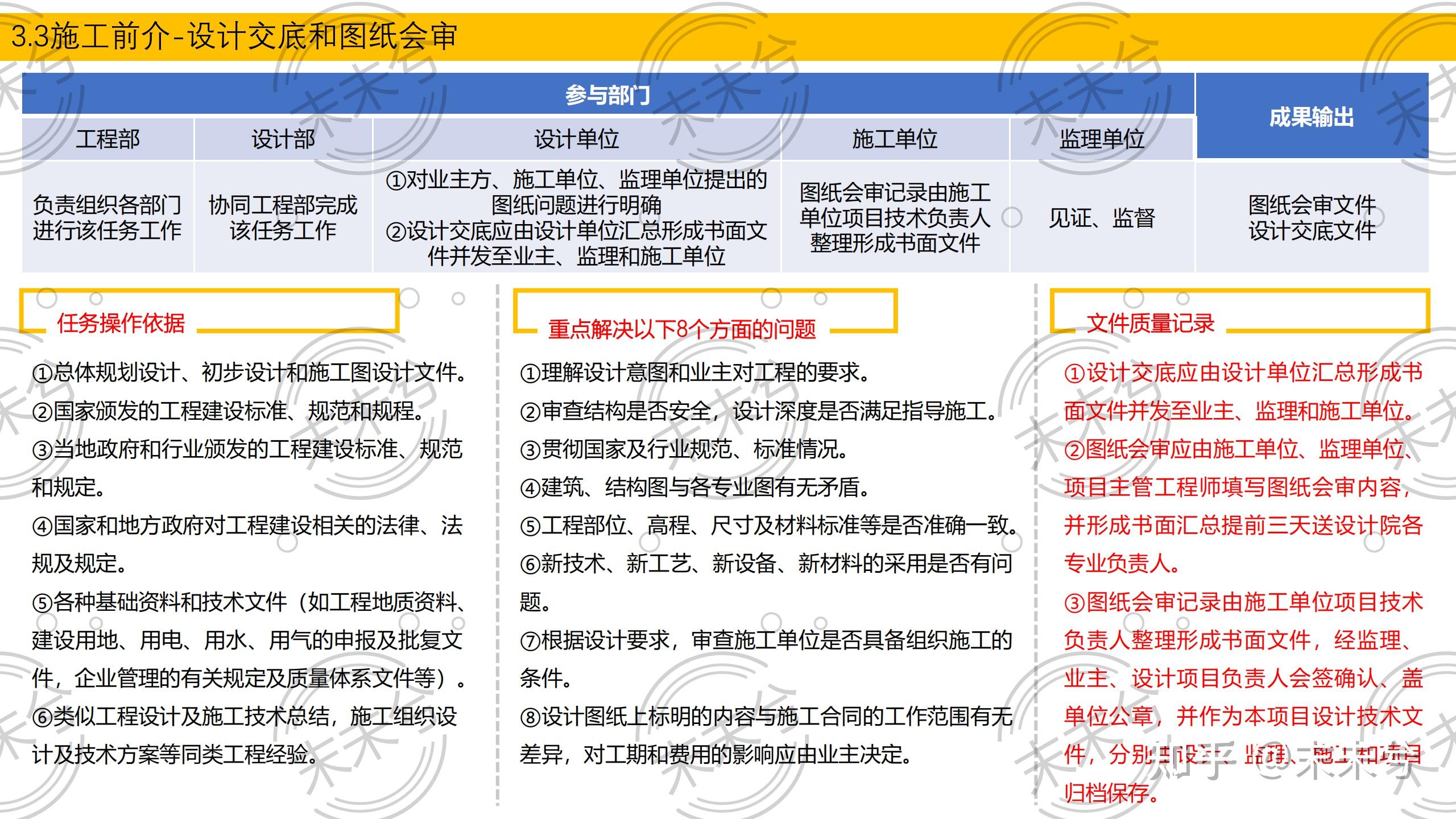Click line '⑤工程部位、高程、尺寸及材料标准等是否准确一致。'
Viewport: 1456px width, 819px height.
pyautogui.click(x=770, y=526)
